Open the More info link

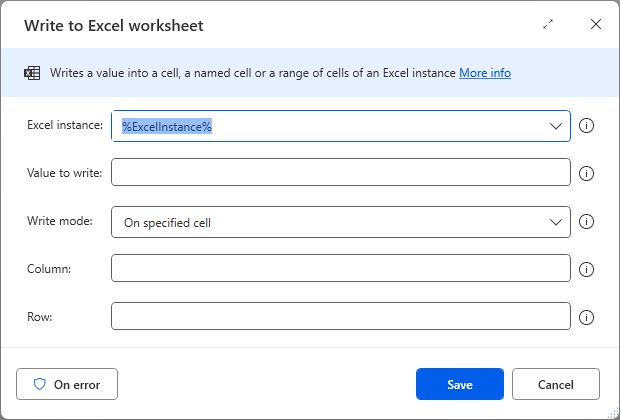pyautogui.click(x=485, y=73)
